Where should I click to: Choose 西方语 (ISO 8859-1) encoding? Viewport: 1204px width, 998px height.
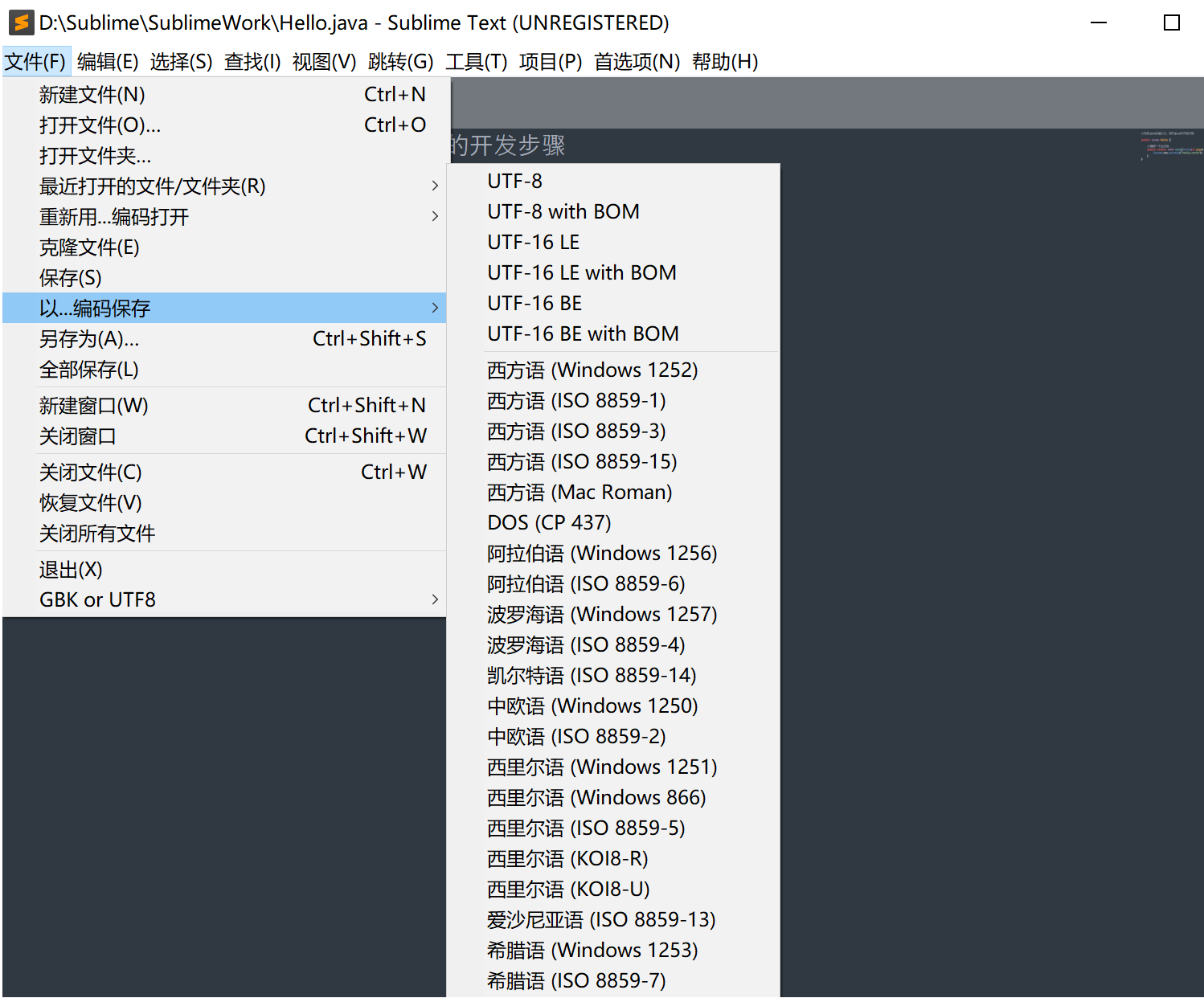coord(613,401)
